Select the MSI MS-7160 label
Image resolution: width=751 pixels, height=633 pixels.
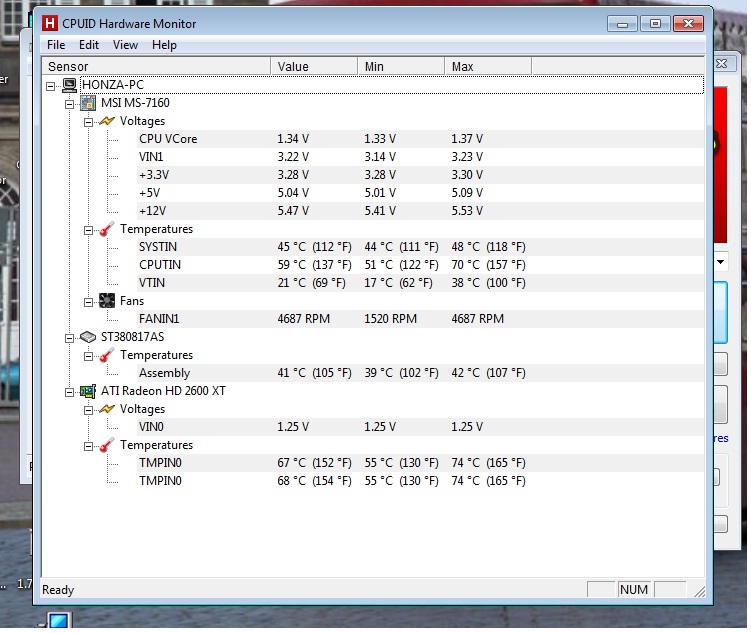pos(135,103)
